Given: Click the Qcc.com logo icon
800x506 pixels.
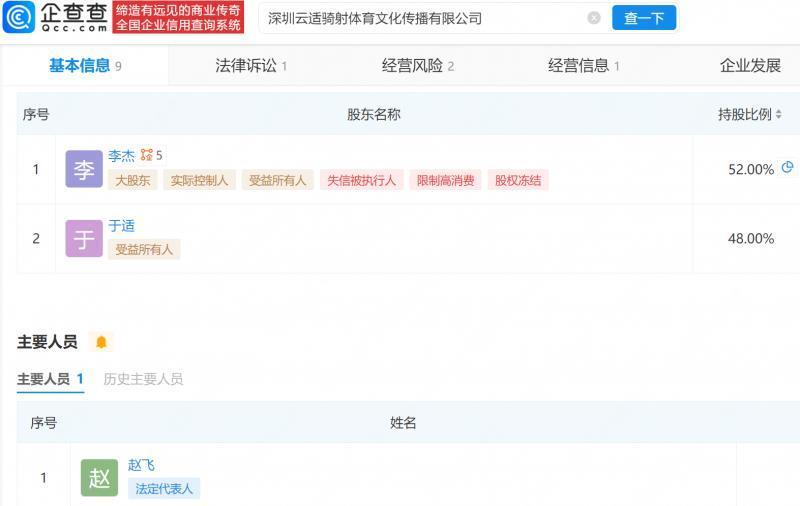Looking at the screenshot, I should (19, 17).
